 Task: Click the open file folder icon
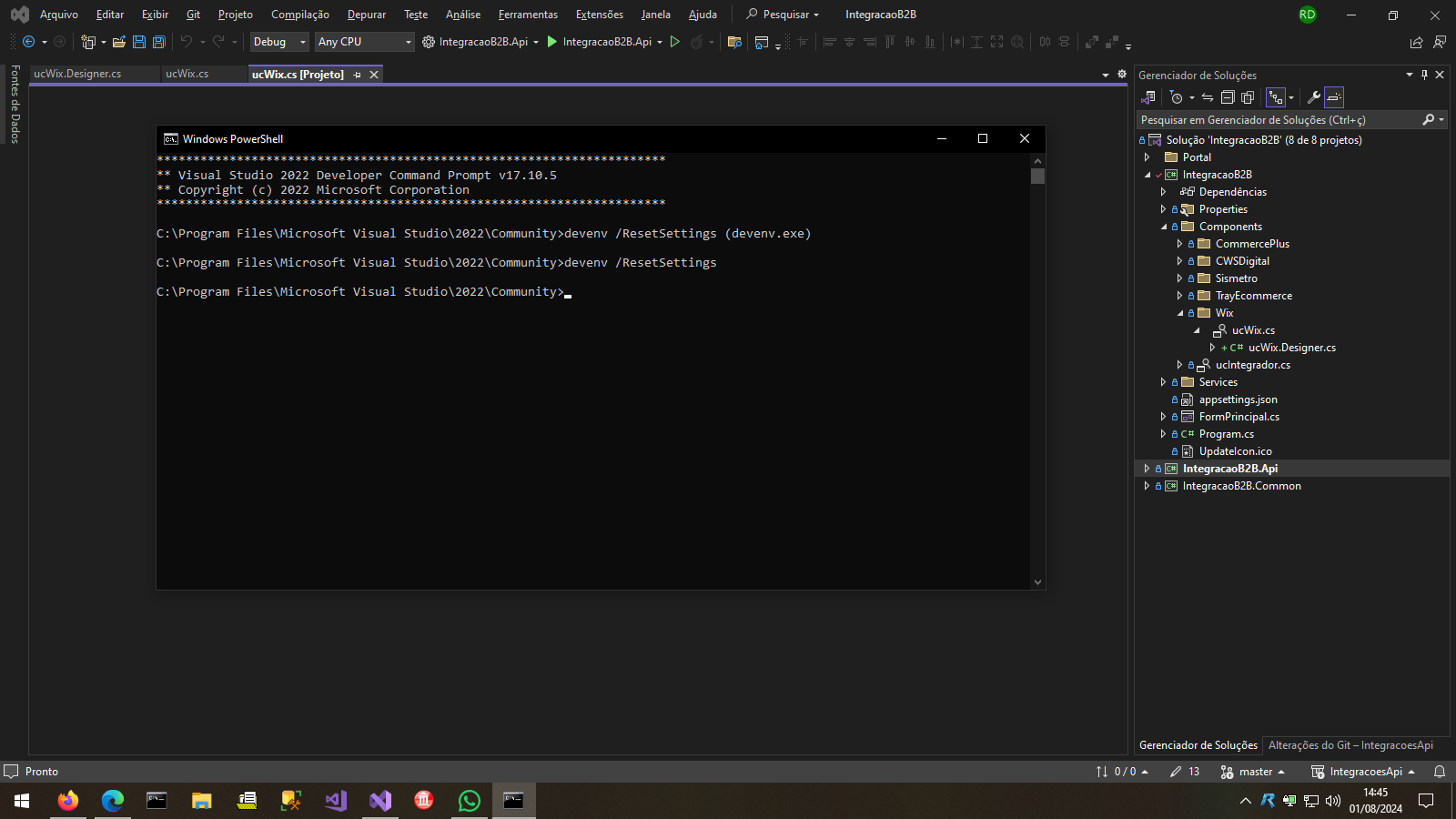pyautogui.click(x=119, y=42)
